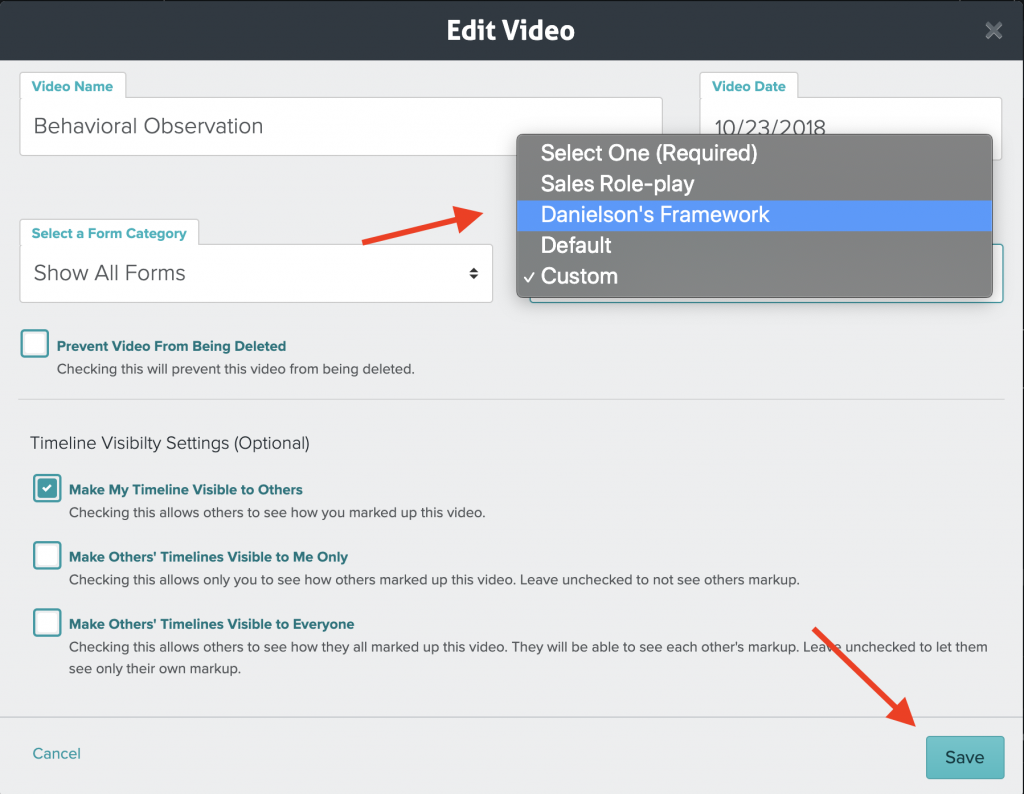Enable Prevent Video From Being Deleted checkbox
This screenshot has width=1024, height=794.
(35, 343)
